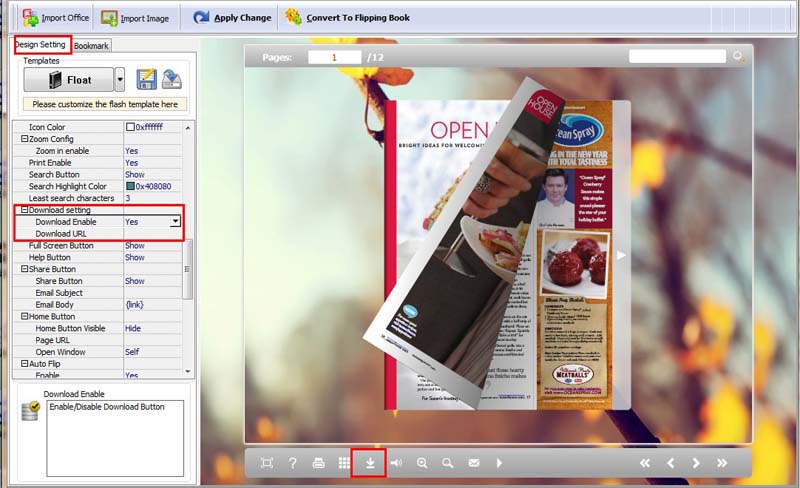Click the white next-page arrow beside the book

point(621,255)
